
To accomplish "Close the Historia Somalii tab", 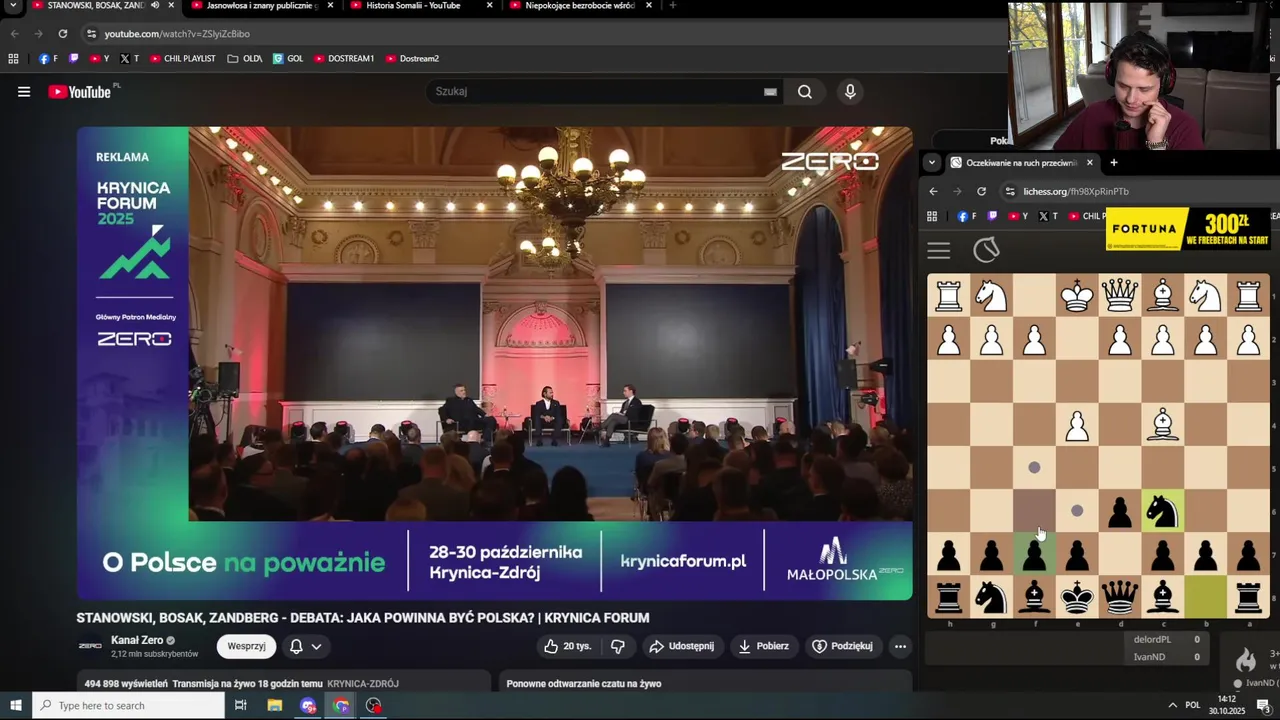I will pyautogui.click(x=489, y=6).
